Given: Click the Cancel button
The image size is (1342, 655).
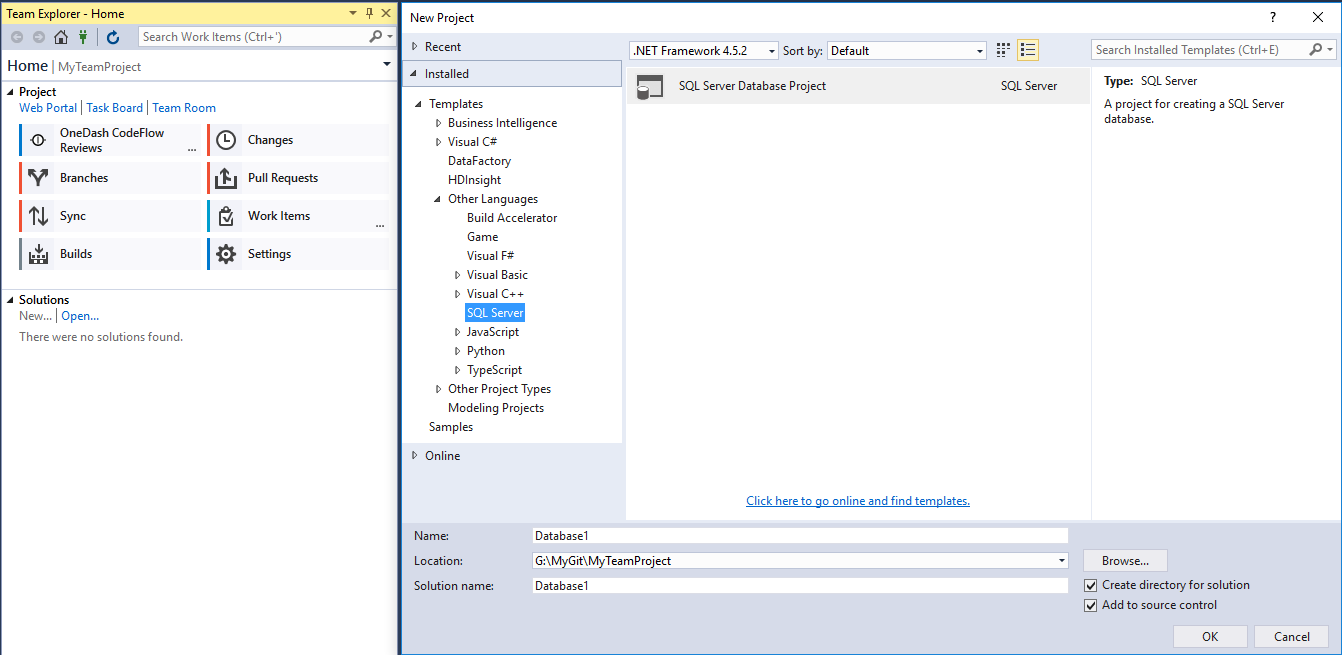Looking at the screenshot, I should [x=1291, y=637].
